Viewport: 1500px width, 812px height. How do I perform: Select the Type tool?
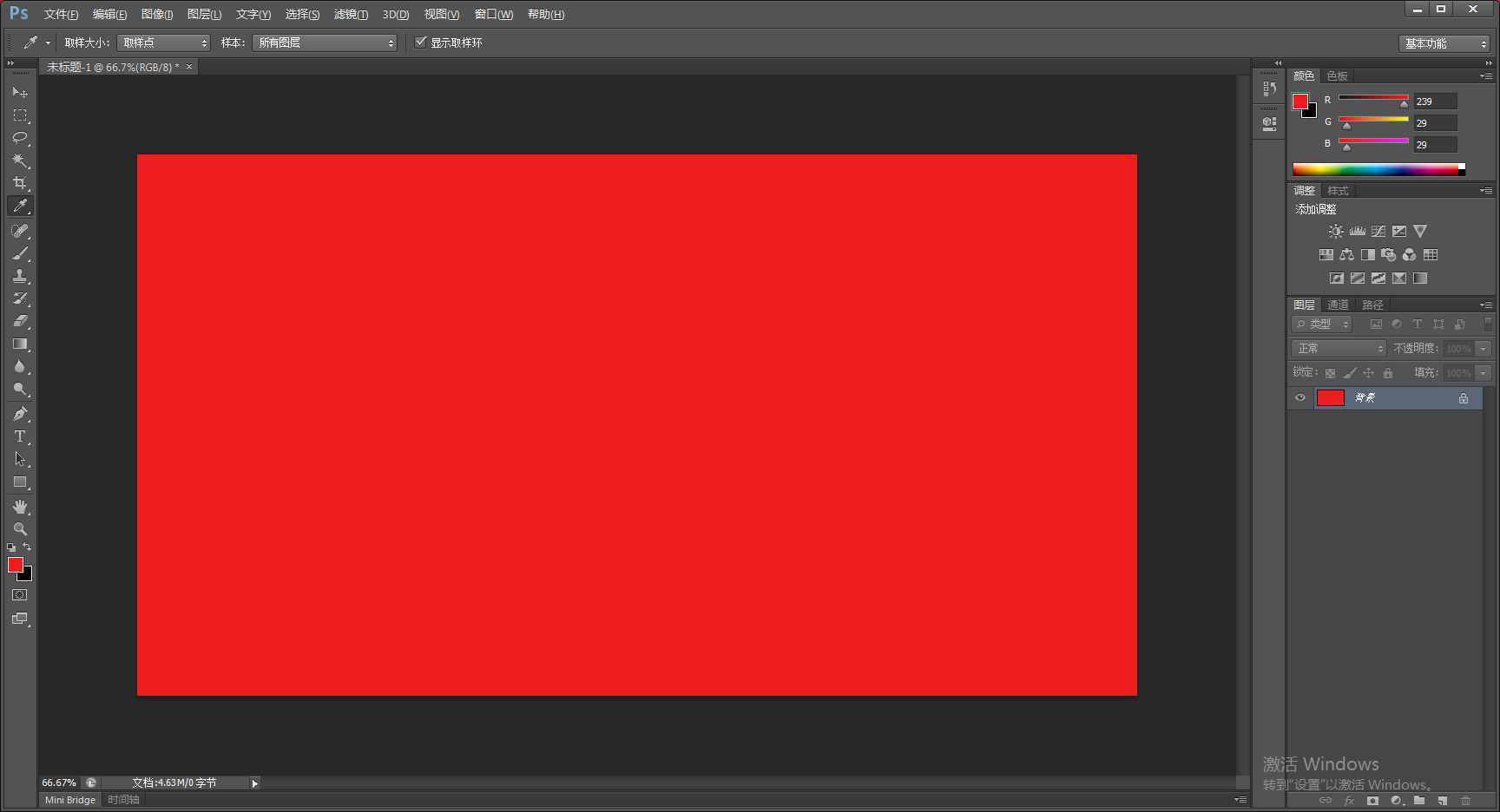(x=20, y=436)
